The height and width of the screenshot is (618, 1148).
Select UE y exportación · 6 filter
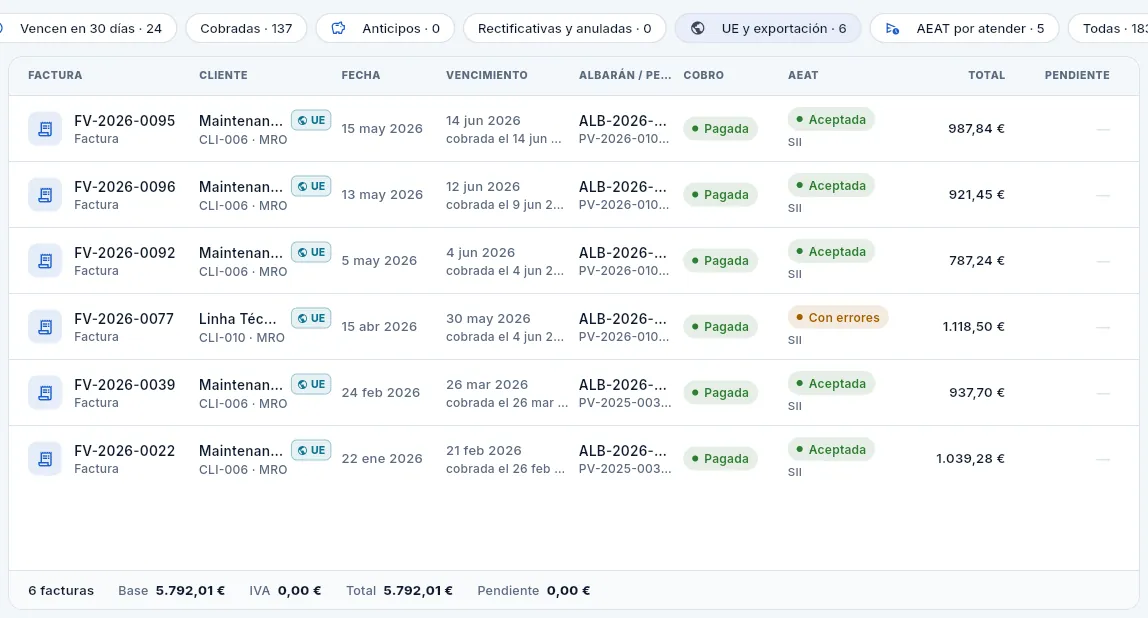(768, 29)
